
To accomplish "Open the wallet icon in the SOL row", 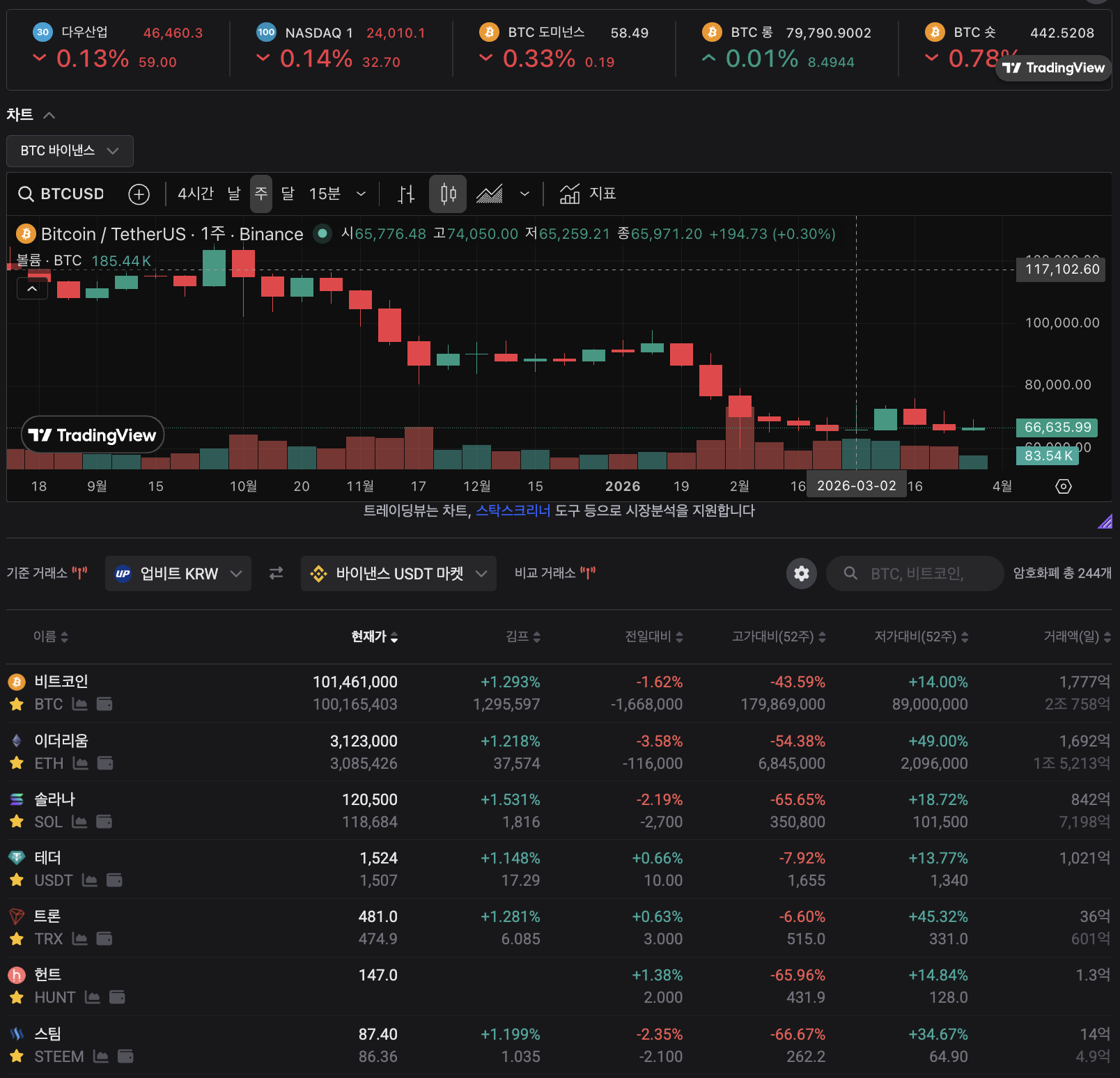I will [104, 822].
